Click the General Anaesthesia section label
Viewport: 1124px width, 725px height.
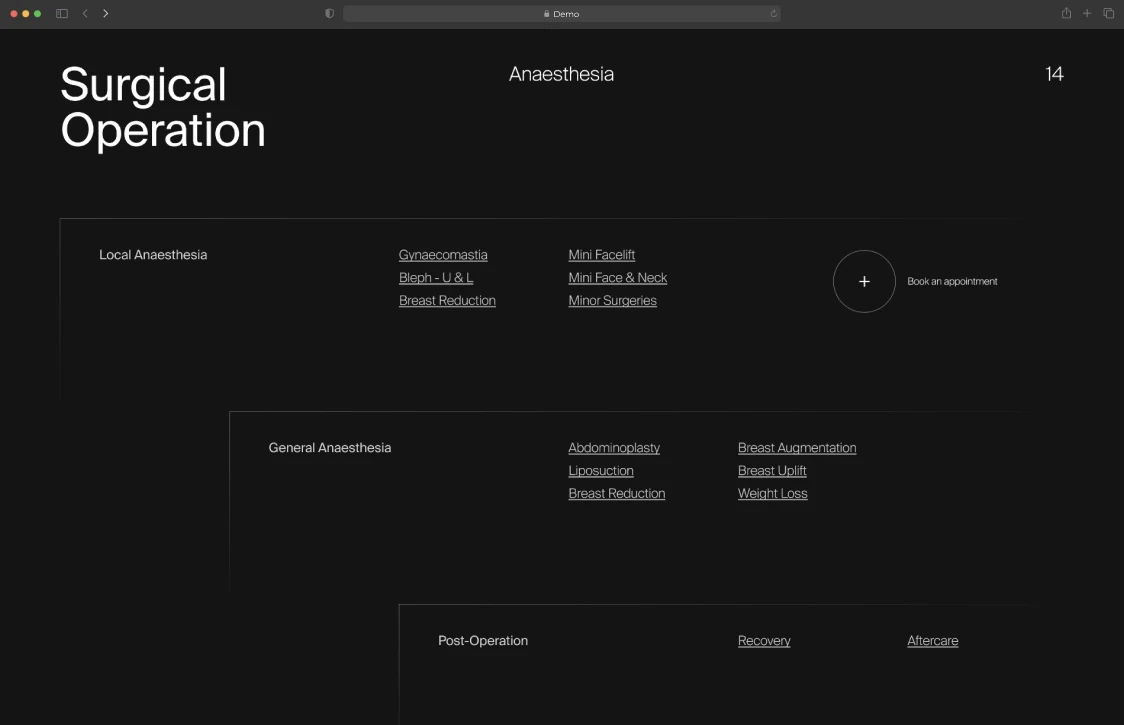click(330, 447)
